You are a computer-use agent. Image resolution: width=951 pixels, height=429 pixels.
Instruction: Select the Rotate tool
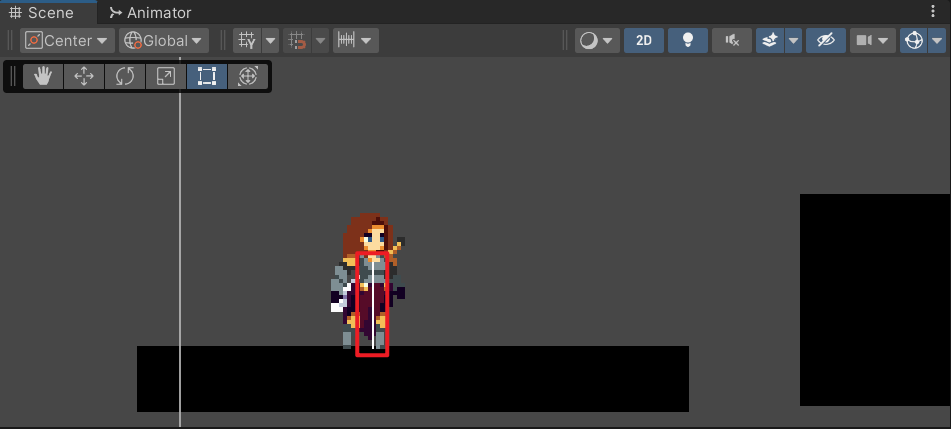(x=125, y=77)
